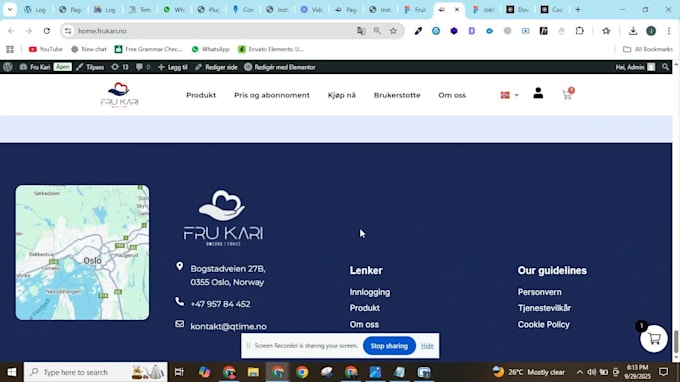
Task: Open the Chrome downloads icon
Action: click(x=633, y=31)
